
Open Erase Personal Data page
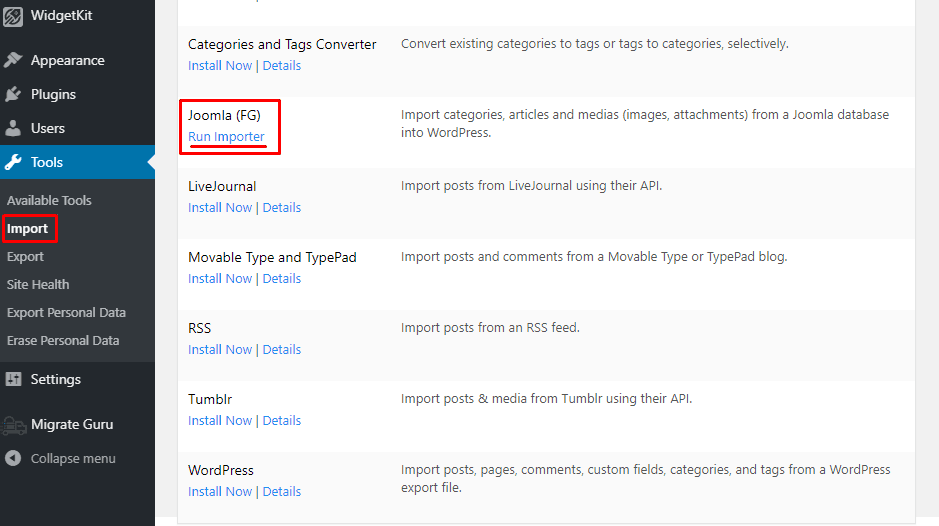[x=63, y=340]
